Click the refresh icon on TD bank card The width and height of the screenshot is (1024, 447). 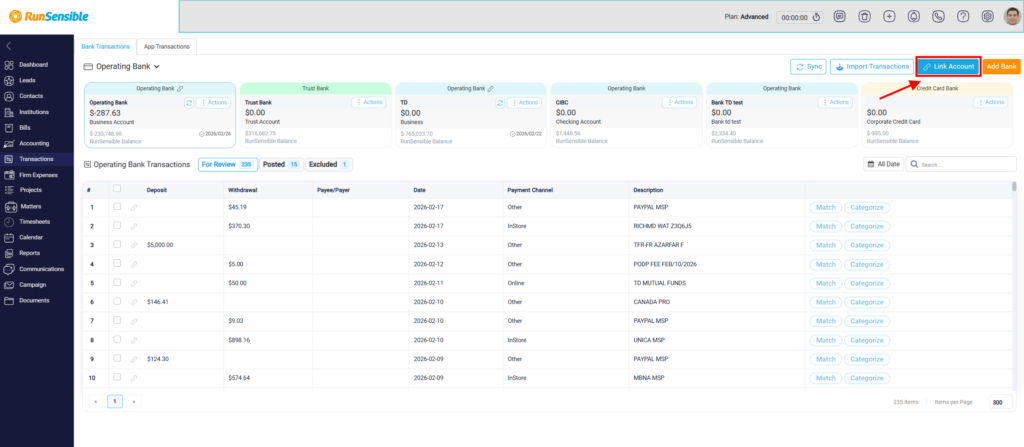point(500,103)
